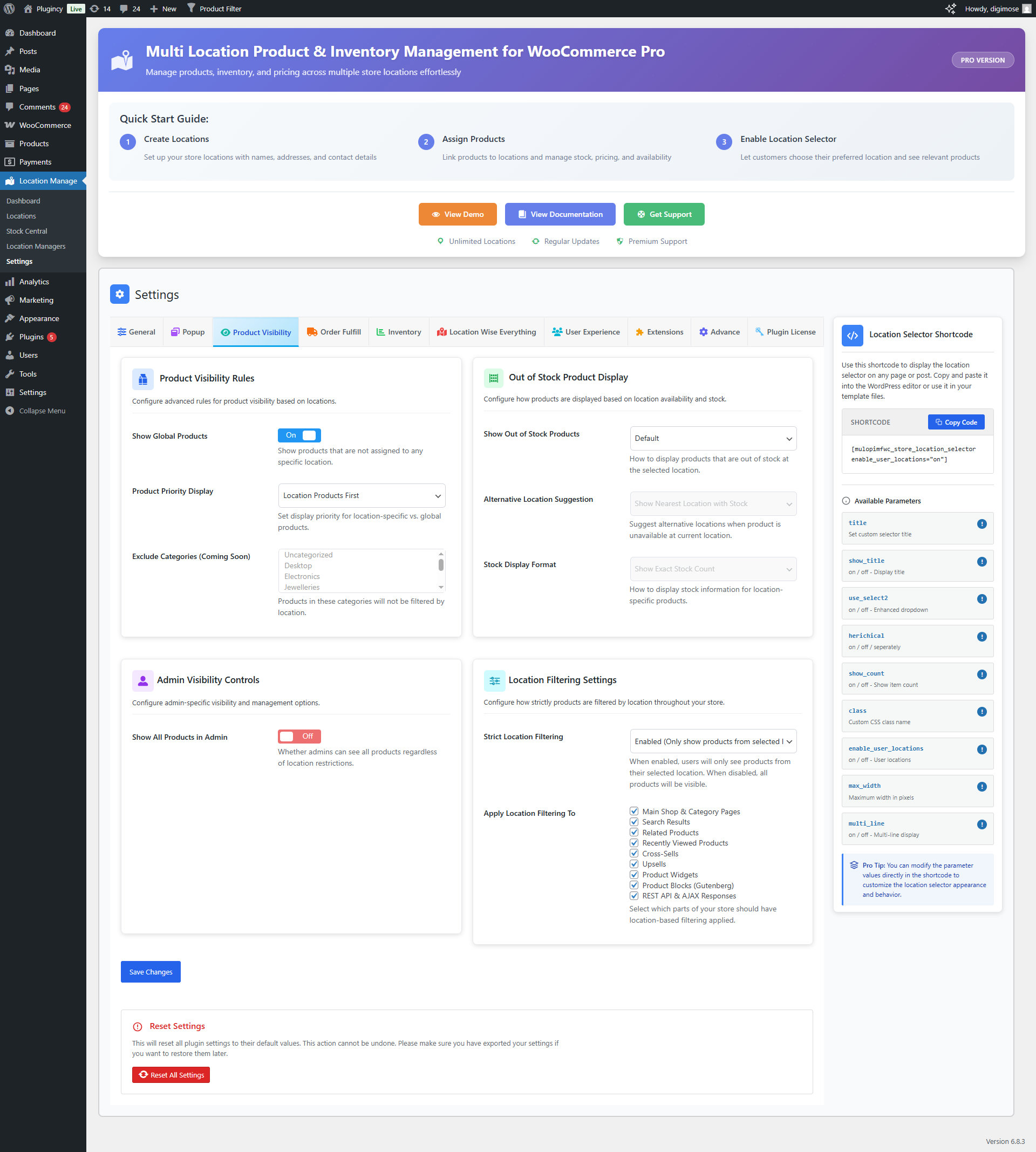This screenshot has height=1152, width=1036.
Task: Open the Strict Location Filtering dropdown
Action: (x=712, y=741)
